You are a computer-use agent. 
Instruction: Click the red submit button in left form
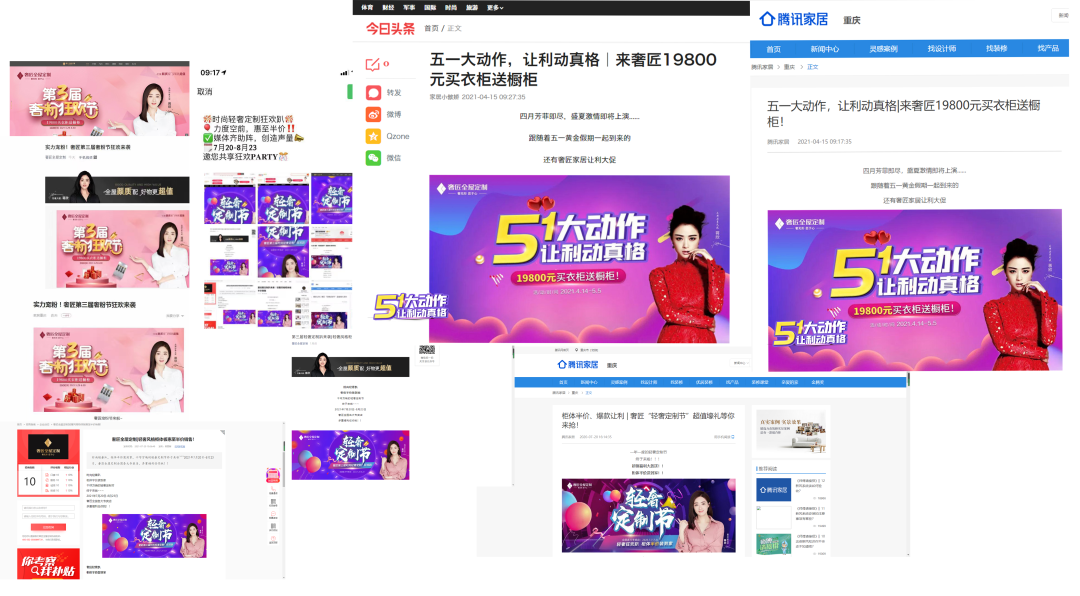[47, 526]
